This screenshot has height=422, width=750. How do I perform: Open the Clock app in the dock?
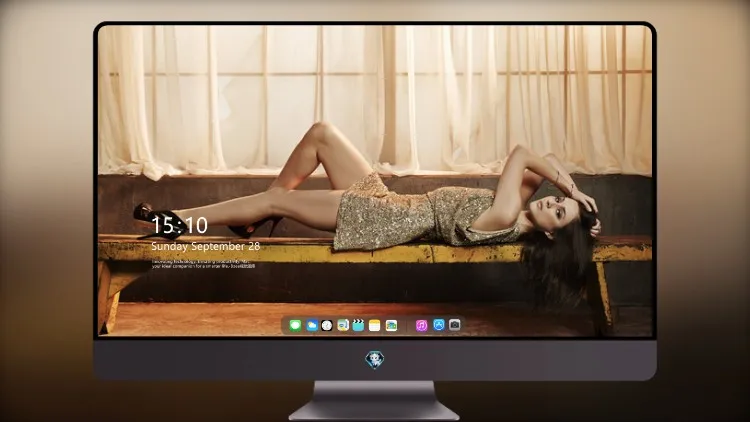pos(327,325)
